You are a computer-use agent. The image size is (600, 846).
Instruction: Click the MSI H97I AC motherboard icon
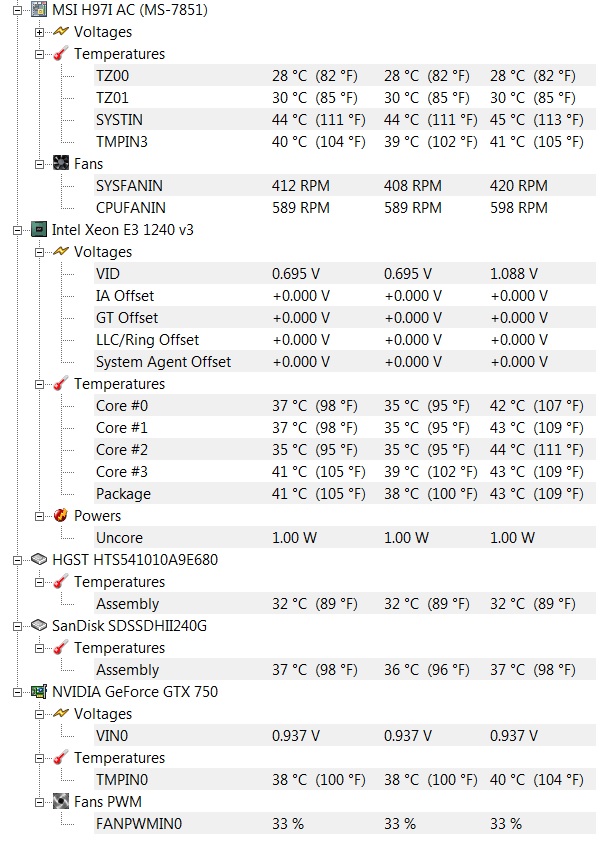coord(39,10)
